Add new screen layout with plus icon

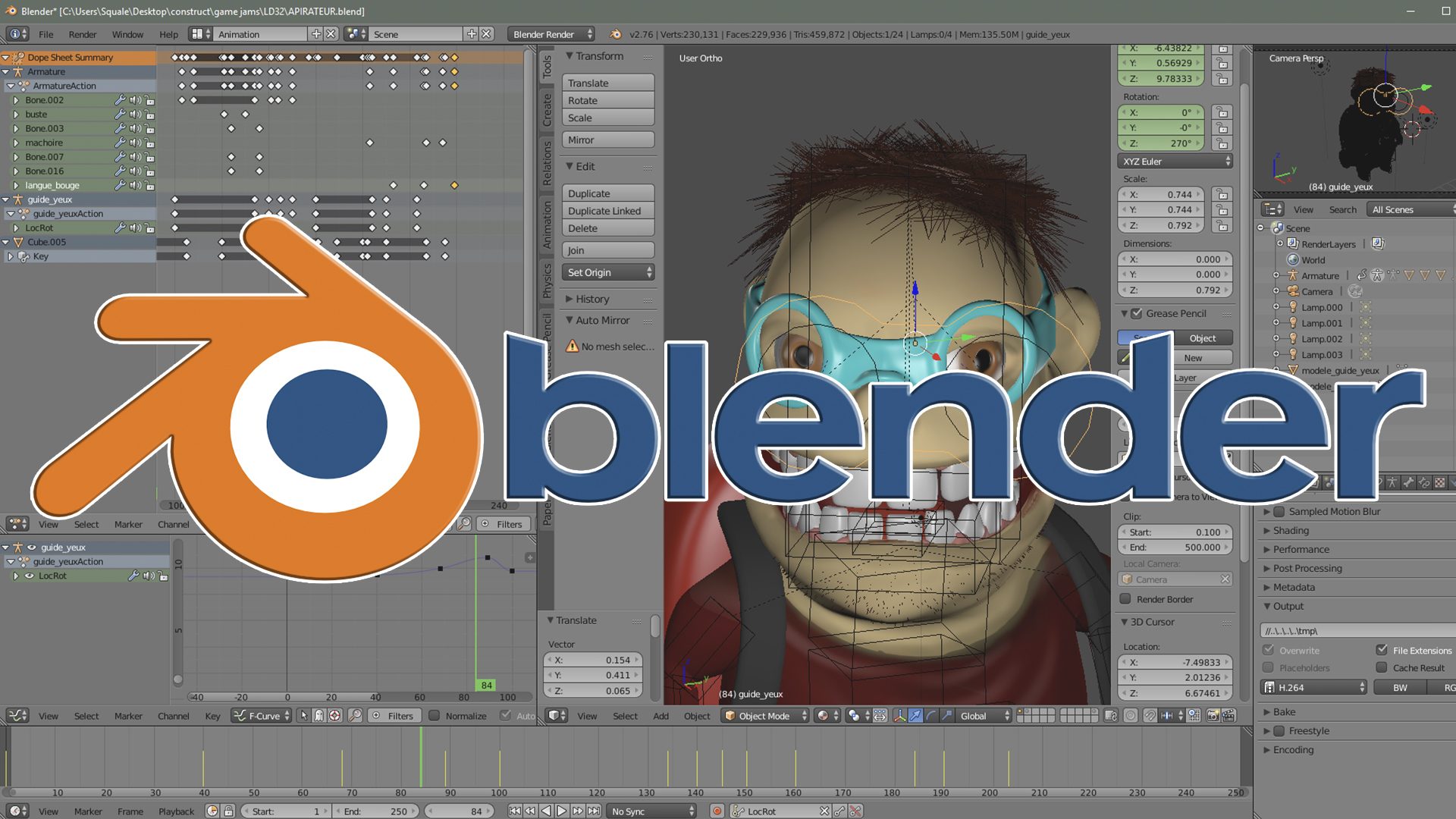coord(316,34)
